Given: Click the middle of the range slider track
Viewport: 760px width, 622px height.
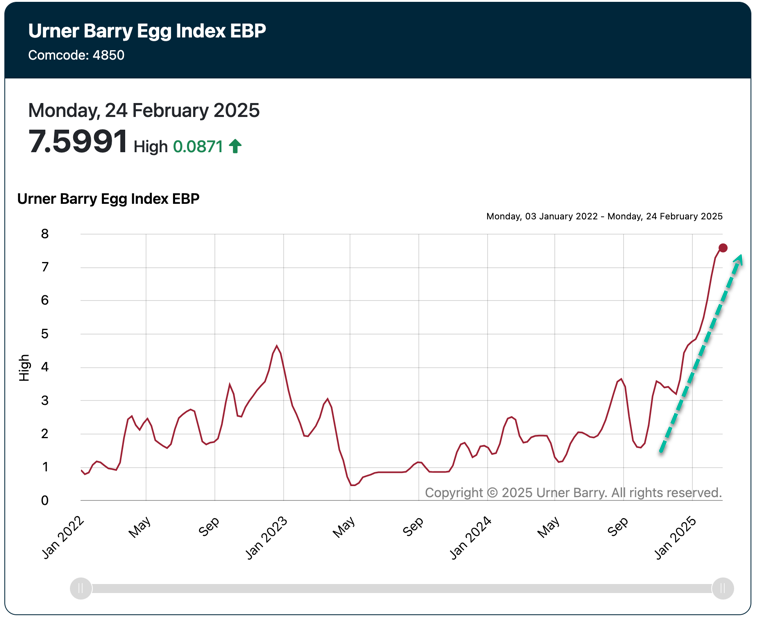Looking at the screenshot, I should [x=402, y=589].
